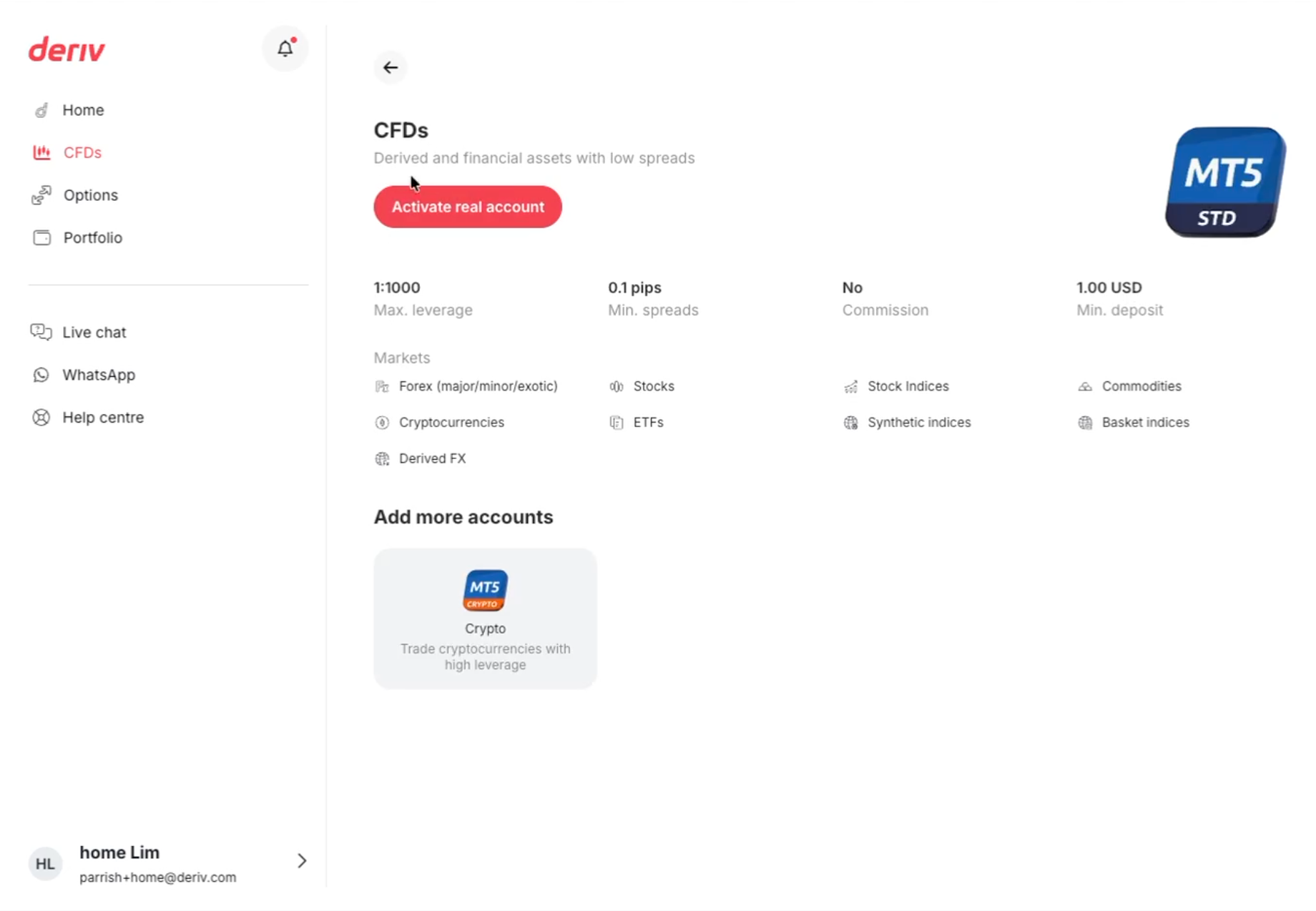Open the Portfolio menu item
The width and height of the screenshot is (1316, 911).
(x=93, y=237)
